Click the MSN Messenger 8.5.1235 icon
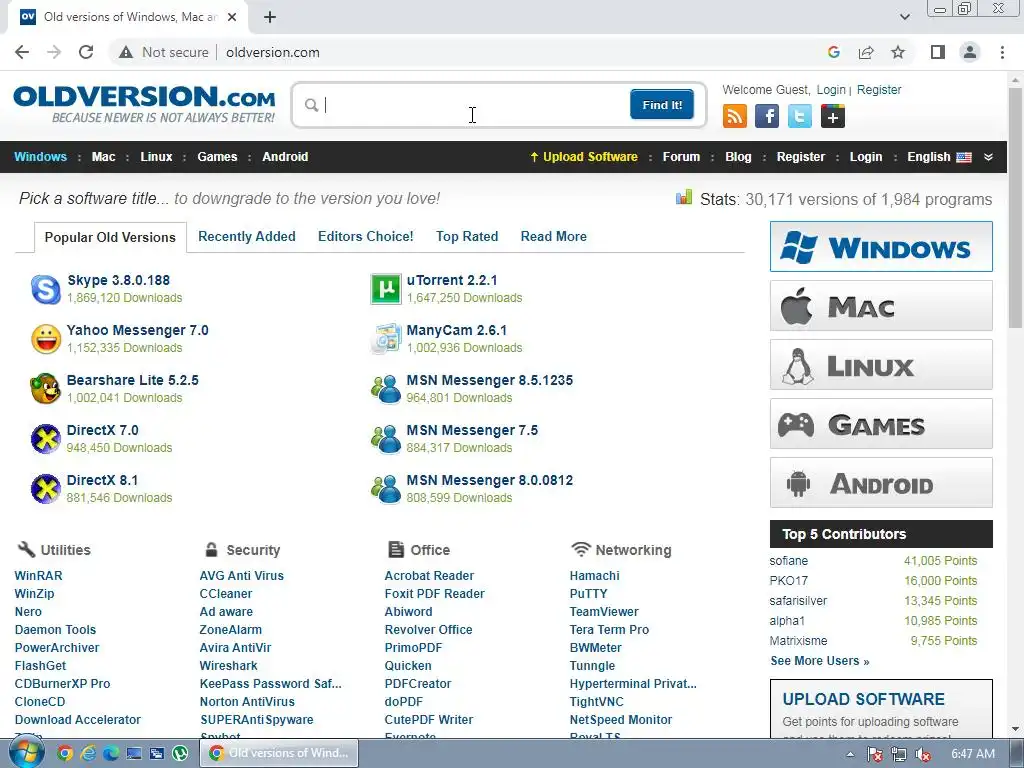Viewport: 1024px width, 768px height. pyautogui.click(x=385, y=389)
